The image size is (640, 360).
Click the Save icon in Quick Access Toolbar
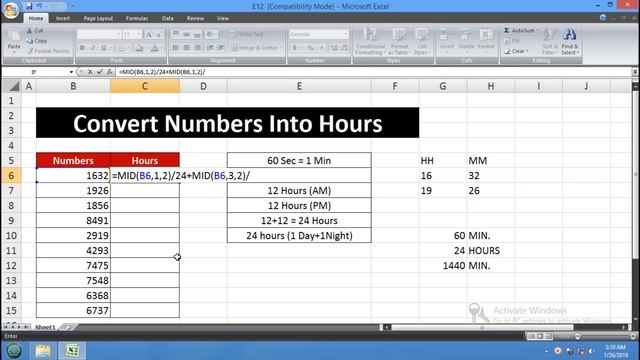tap(29, 6)
